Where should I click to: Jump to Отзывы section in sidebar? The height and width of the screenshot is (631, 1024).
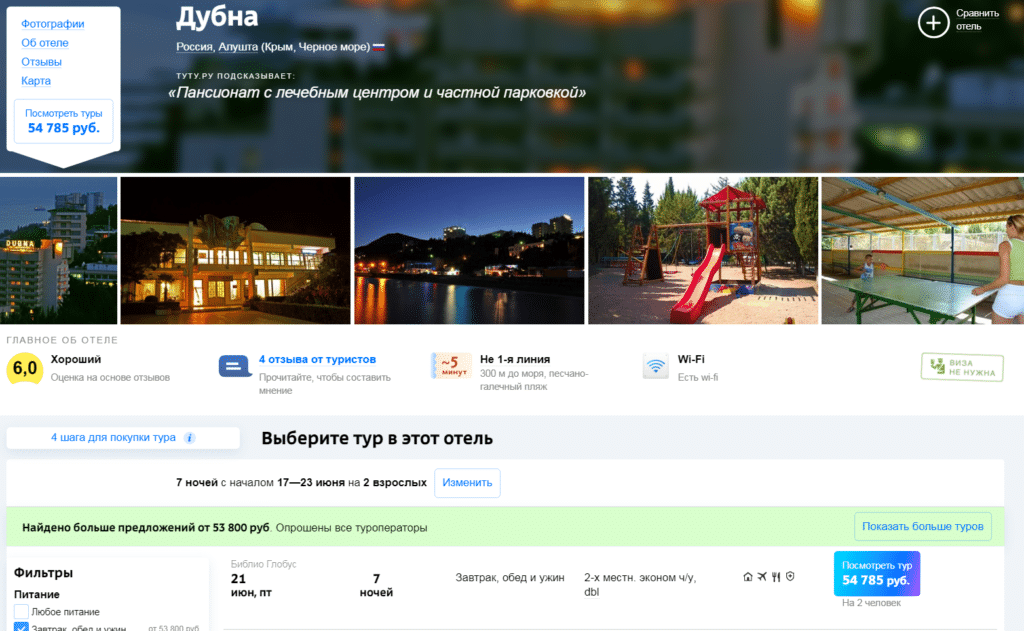tap(41, 62)
